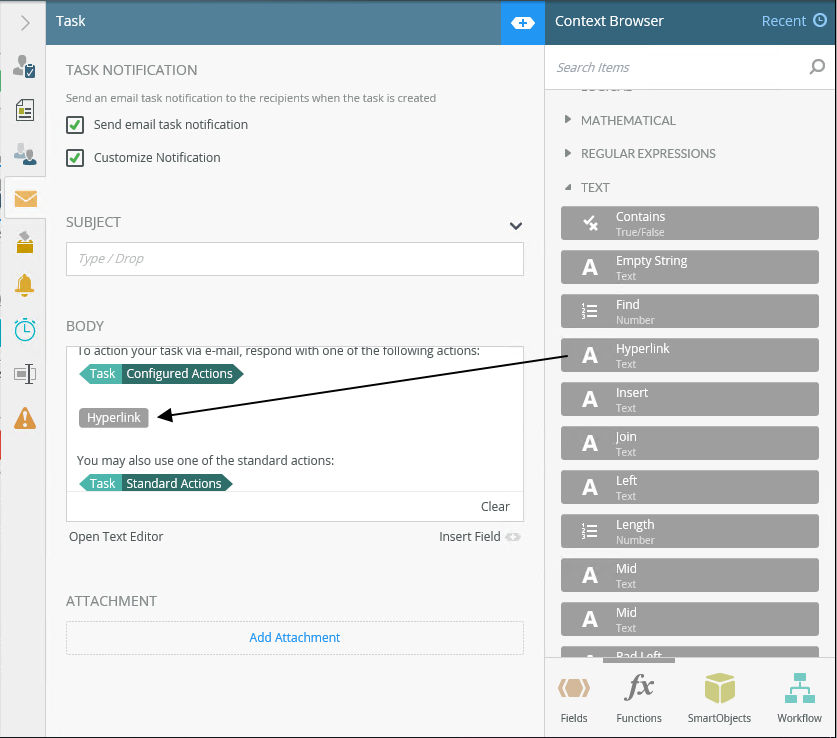Collapse the TEXT functions group
837x738 pixels.
(x=568, y=187)
